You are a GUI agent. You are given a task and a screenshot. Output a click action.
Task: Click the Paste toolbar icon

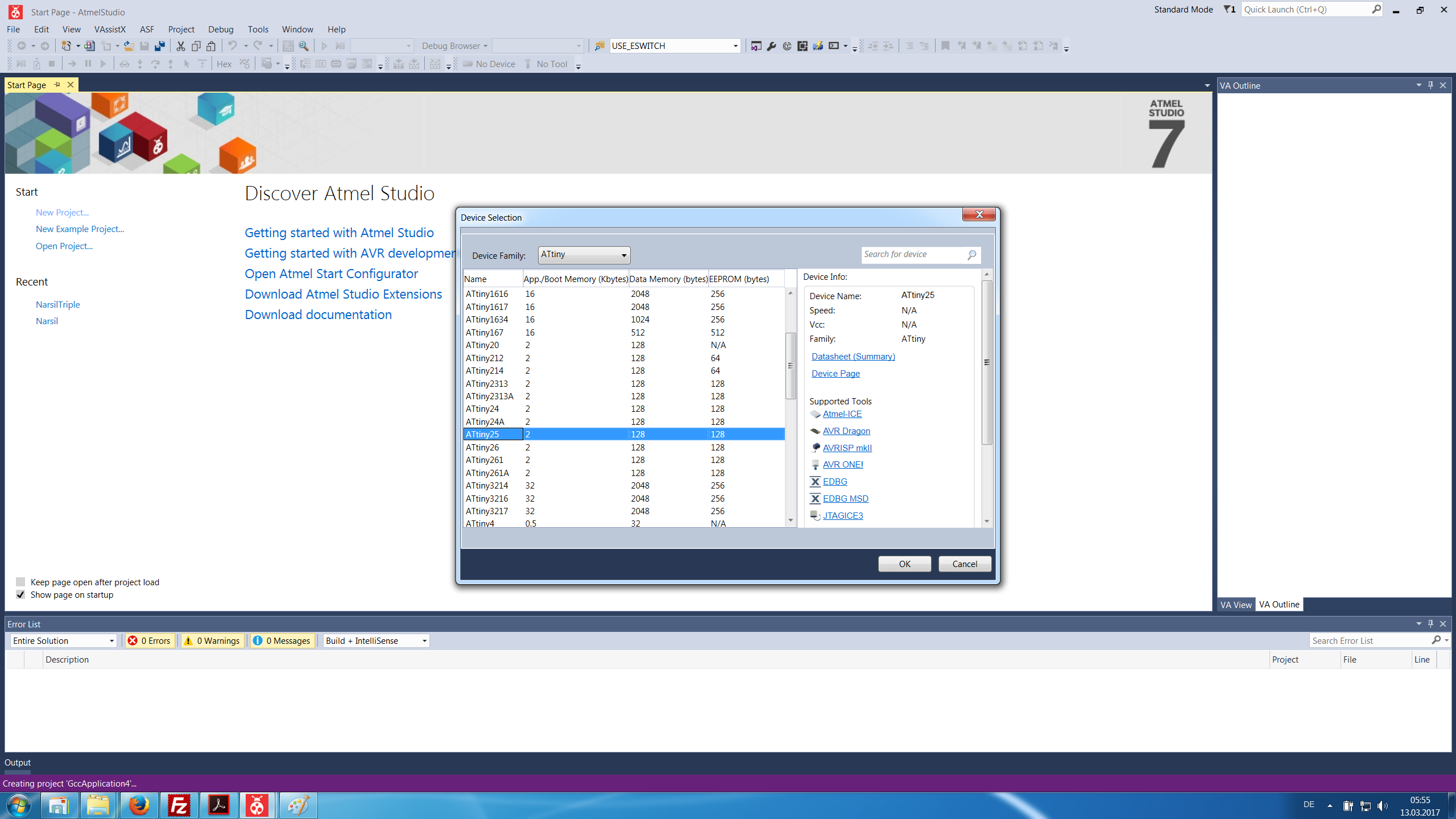pos(211,46)
